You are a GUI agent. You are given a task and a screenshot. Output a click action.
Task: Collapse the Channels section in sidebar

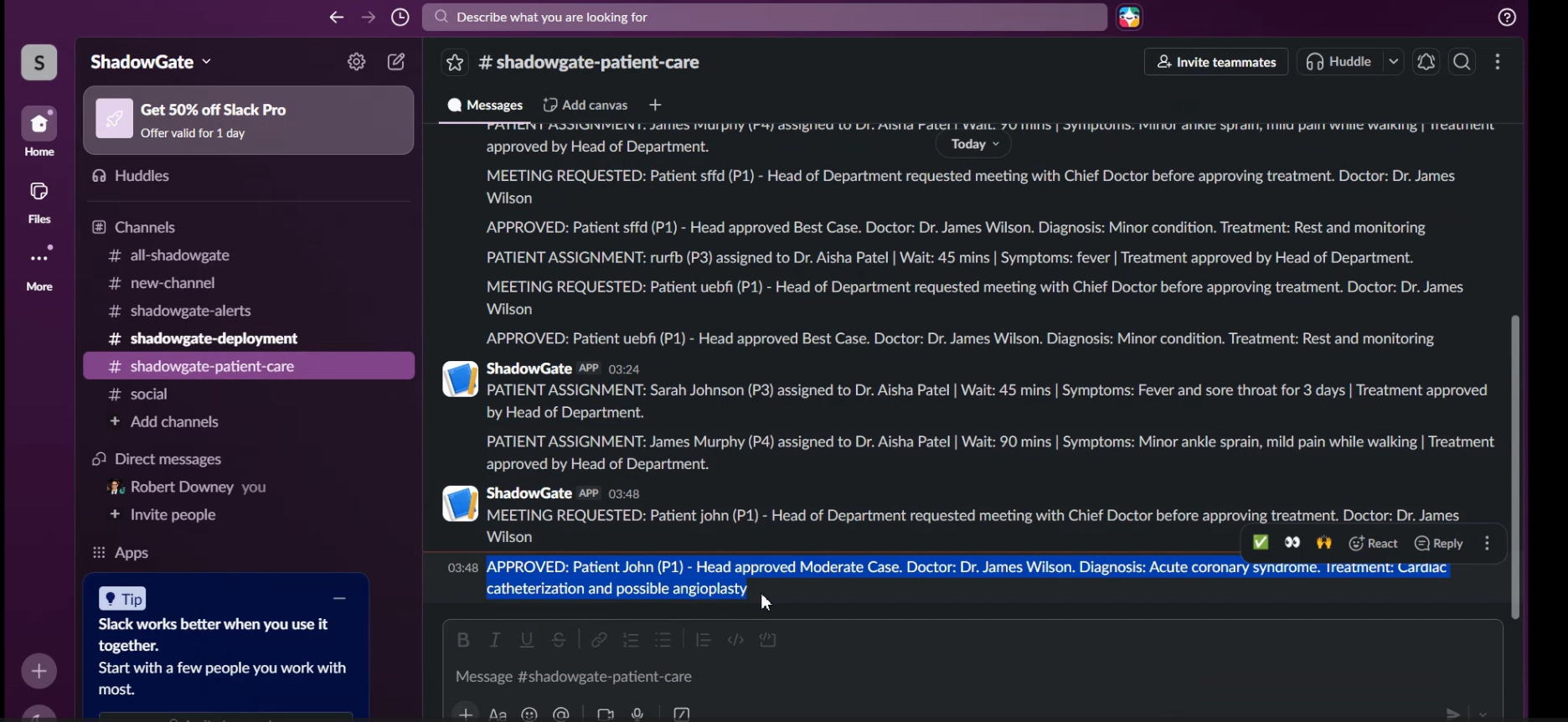[134, 228]
